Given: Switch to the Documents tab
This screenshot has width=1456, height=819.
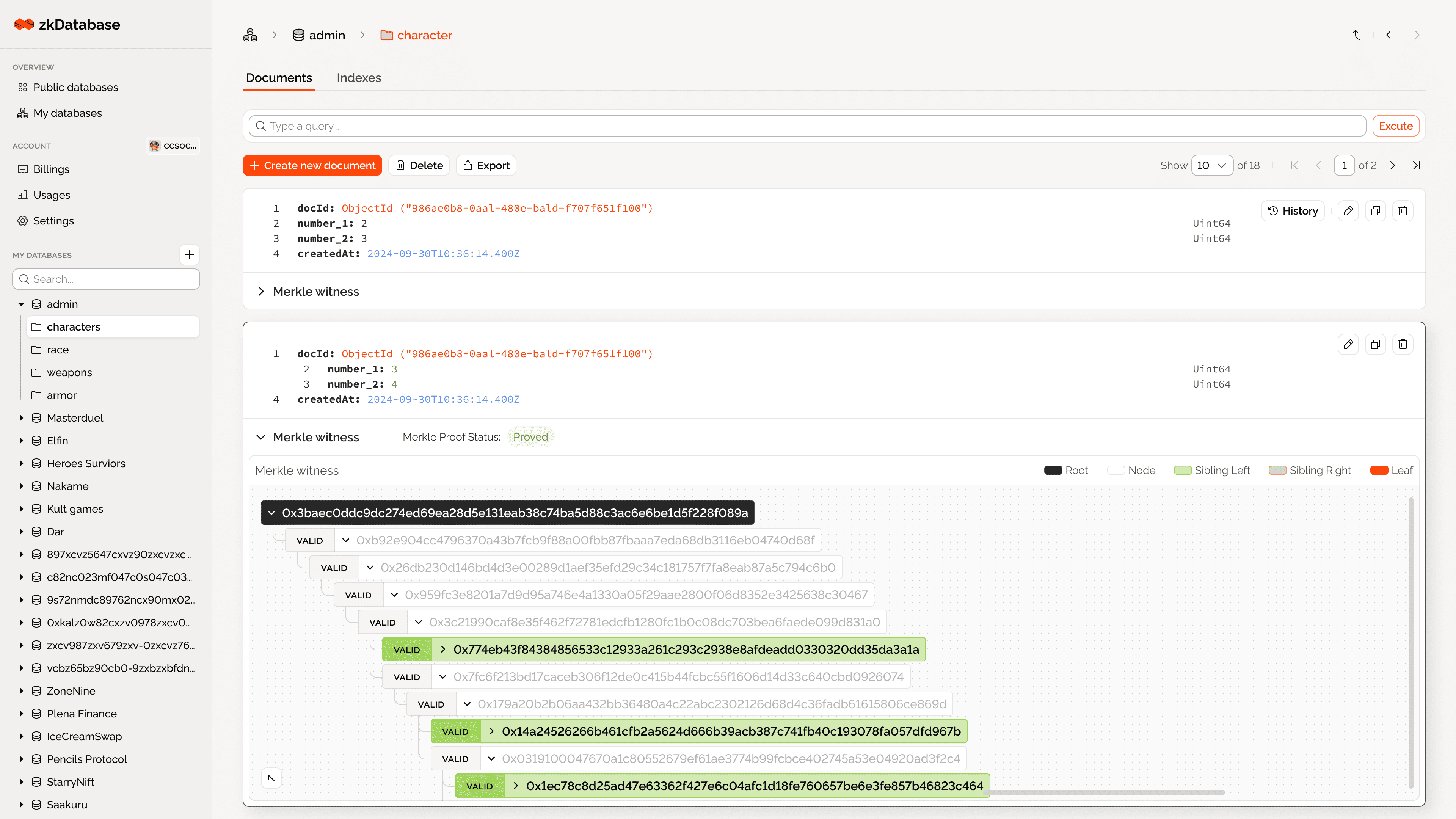Looking at the screenshot, I should 279,78.
